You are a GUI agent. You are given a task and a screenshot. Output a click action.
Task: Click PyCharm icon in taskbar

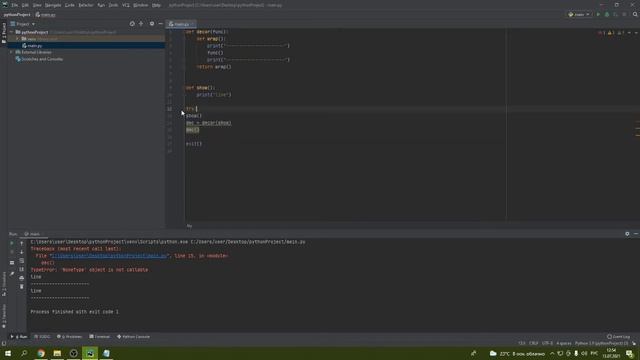[90, 353]
